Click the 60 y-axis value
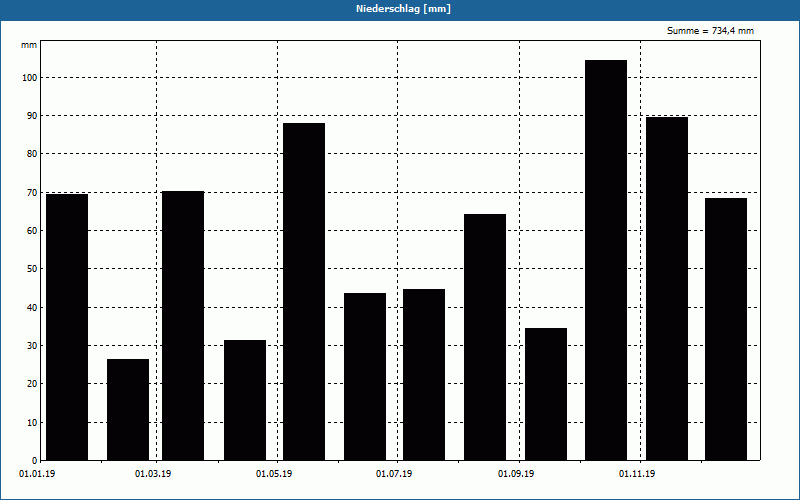 click(x=32, y=231)
